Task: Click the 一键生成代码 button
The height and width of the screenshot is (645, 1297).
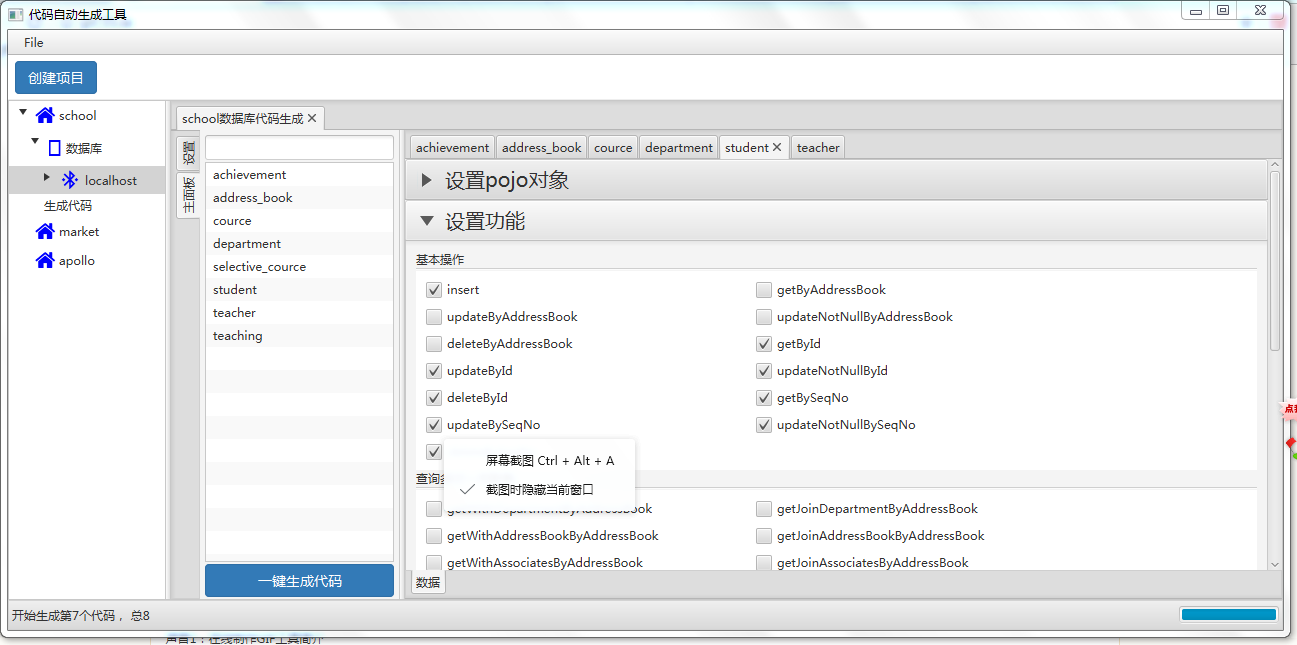Action: [x=299, y=581]
